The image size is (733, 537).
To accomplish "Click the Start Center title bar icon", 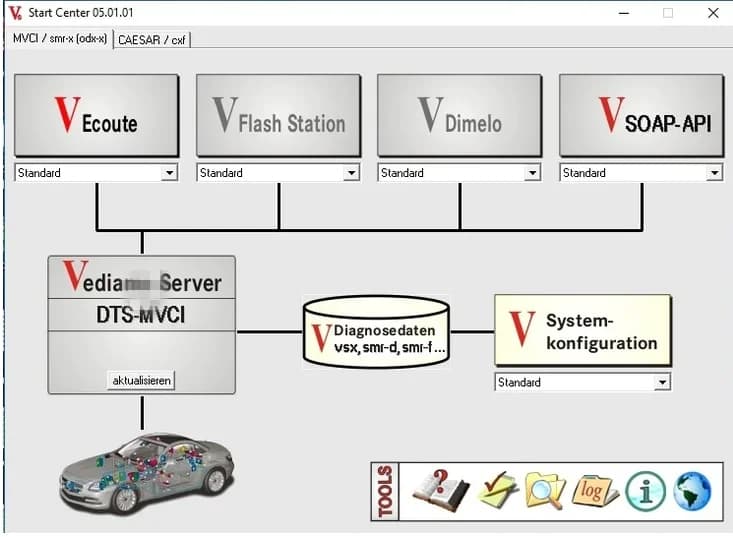I will [15, 13].
